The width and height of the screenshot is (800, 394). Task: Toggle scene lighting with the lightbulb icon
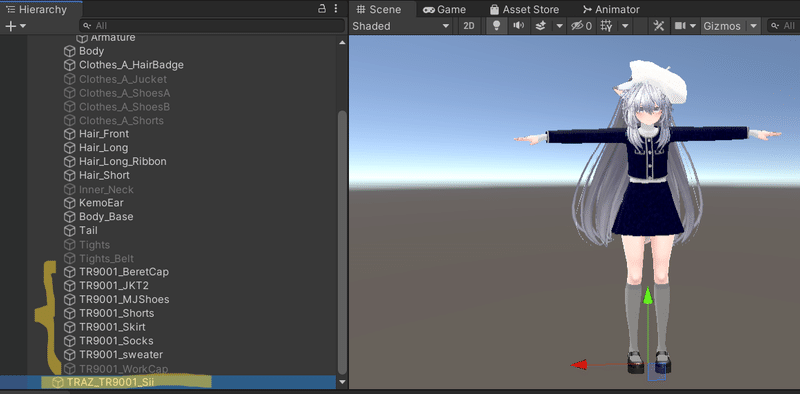click(496, 26)
